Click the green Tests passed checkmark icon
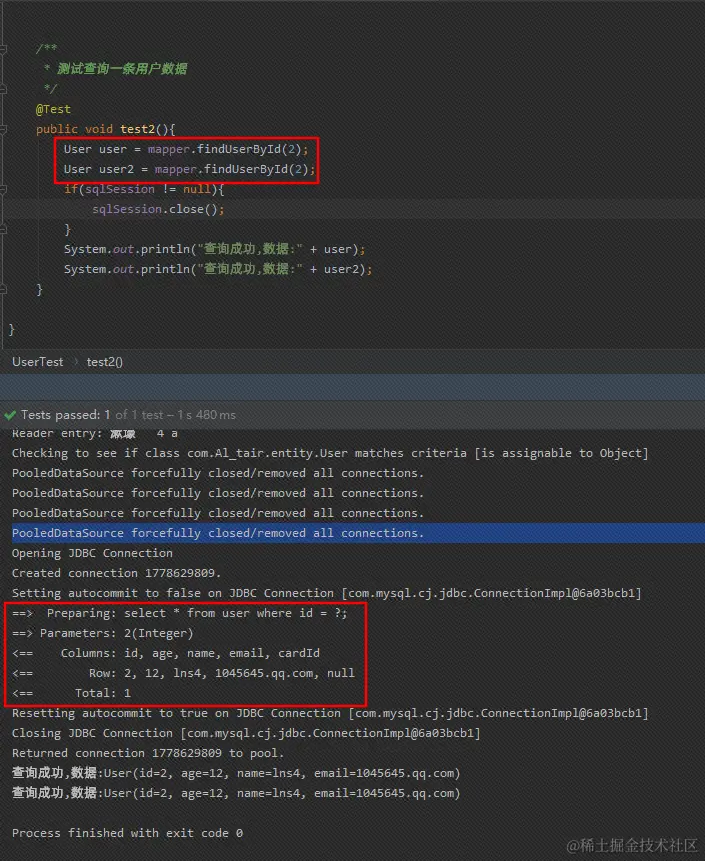Screen dimensions: 705x861 (x=10, y=415)
